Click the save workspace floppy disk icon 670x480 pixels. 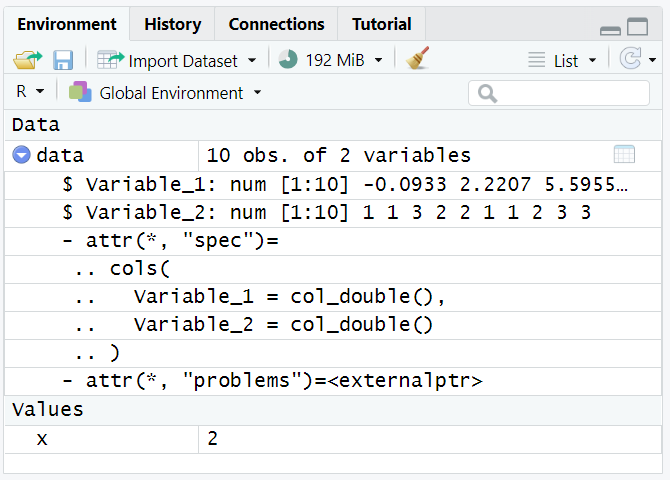pyautogui.click(x=62, y=60)
